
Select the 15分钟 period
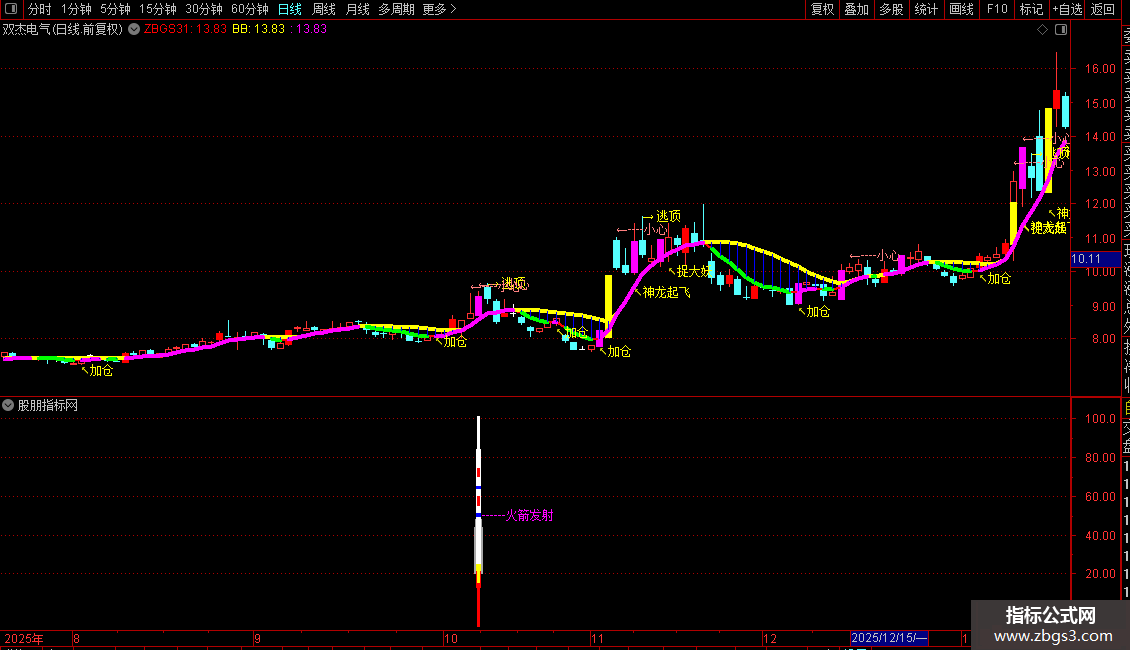(158, 9)
